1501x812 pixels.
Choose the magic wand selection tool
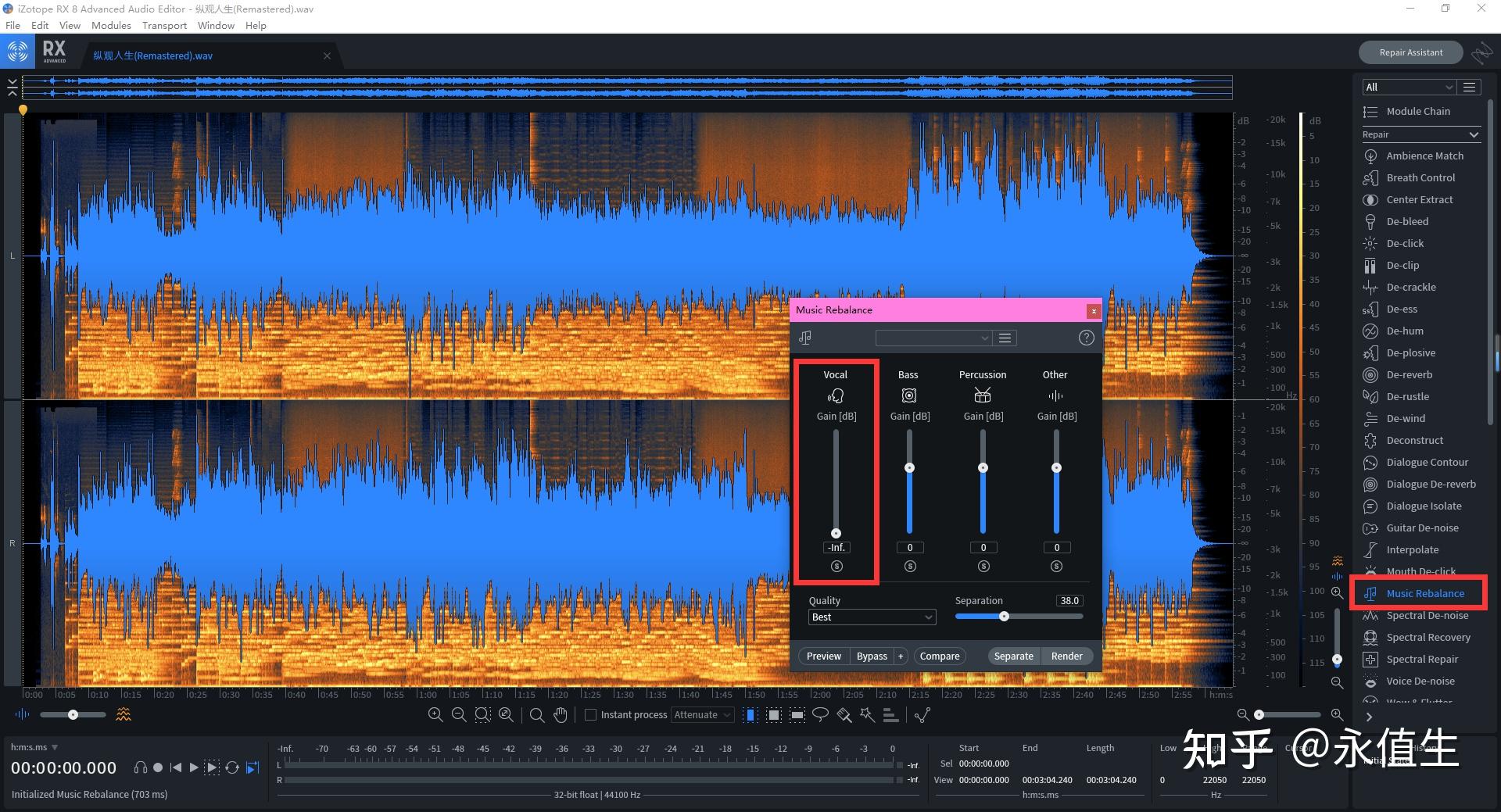867,715
